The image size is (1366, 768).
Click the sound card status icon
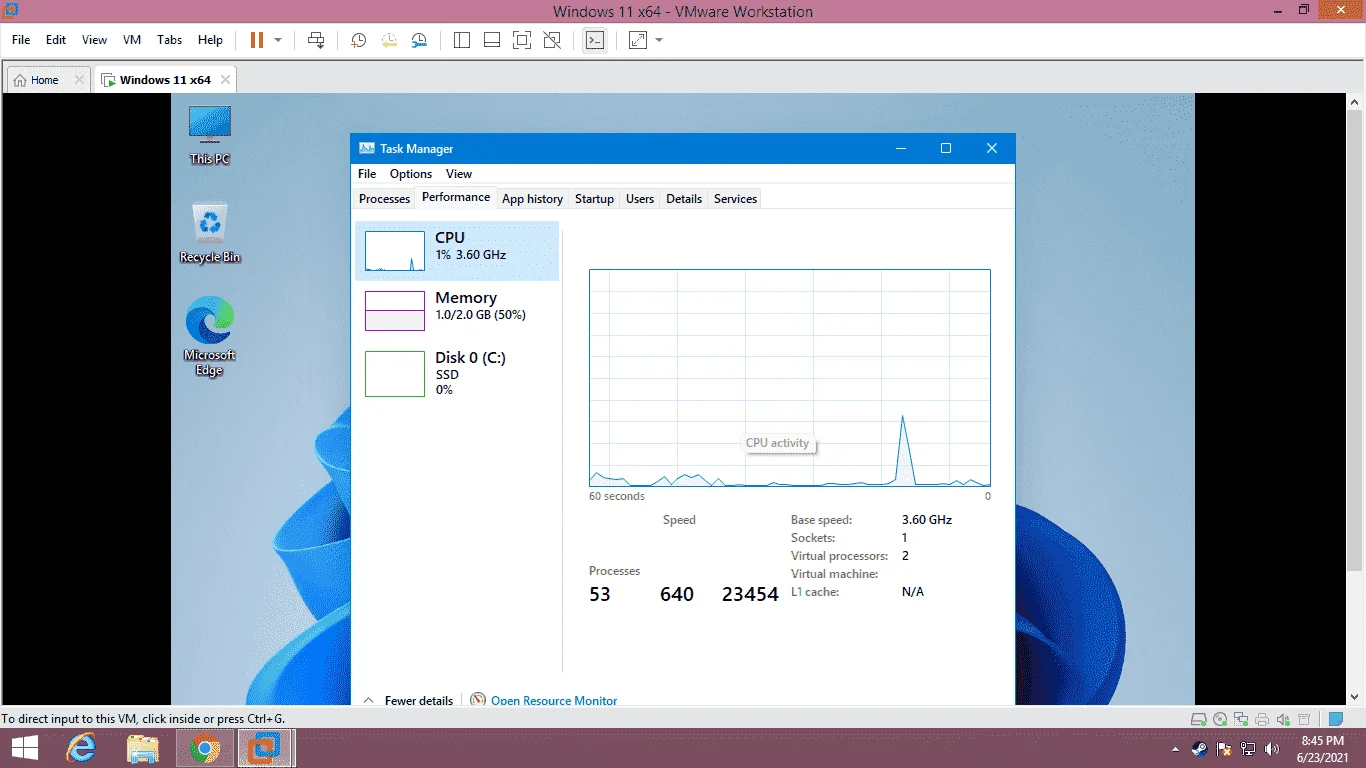(x=1283, y=719)
